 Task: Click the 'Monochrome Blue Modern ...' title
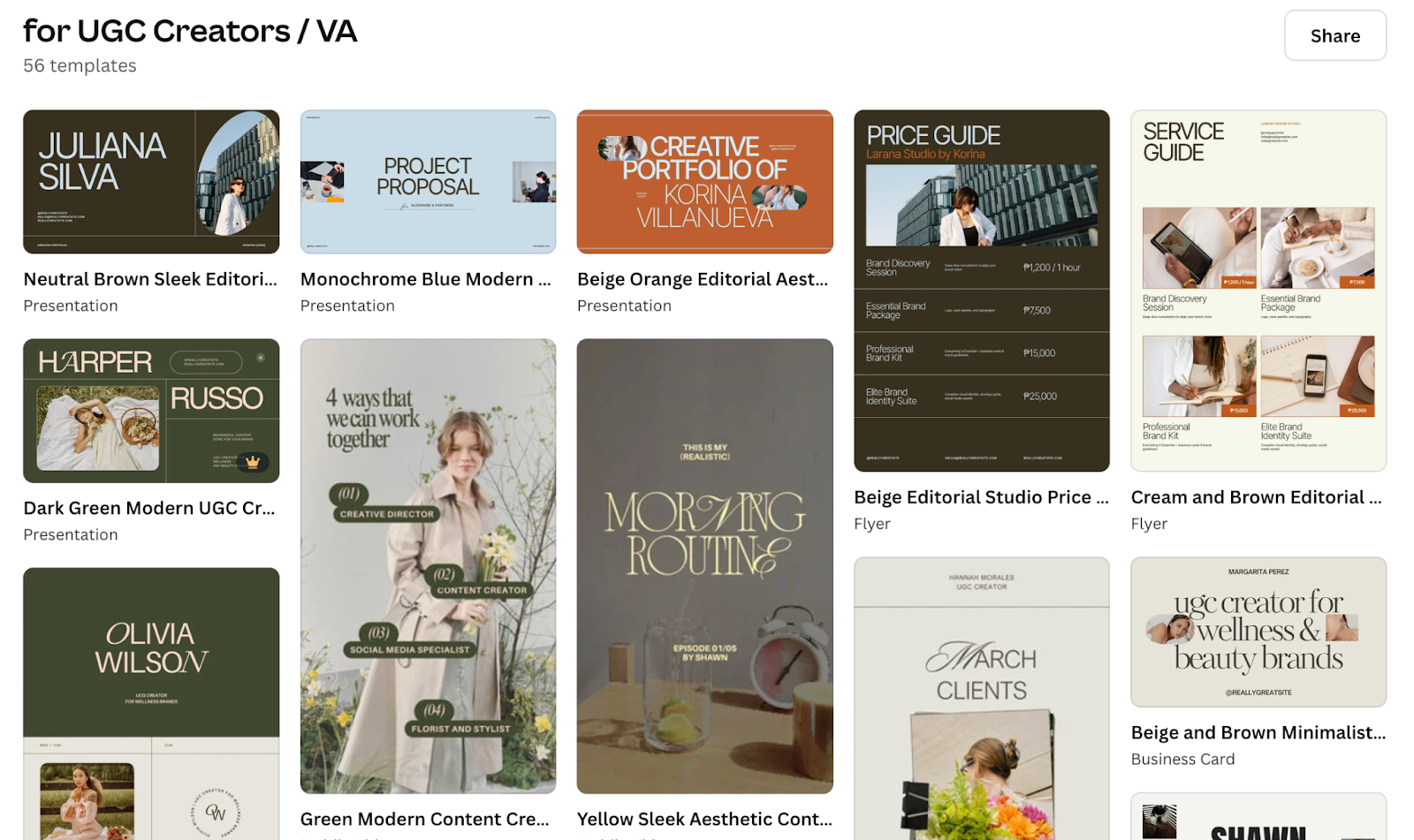pyautogui.click(x=426, y=279)
